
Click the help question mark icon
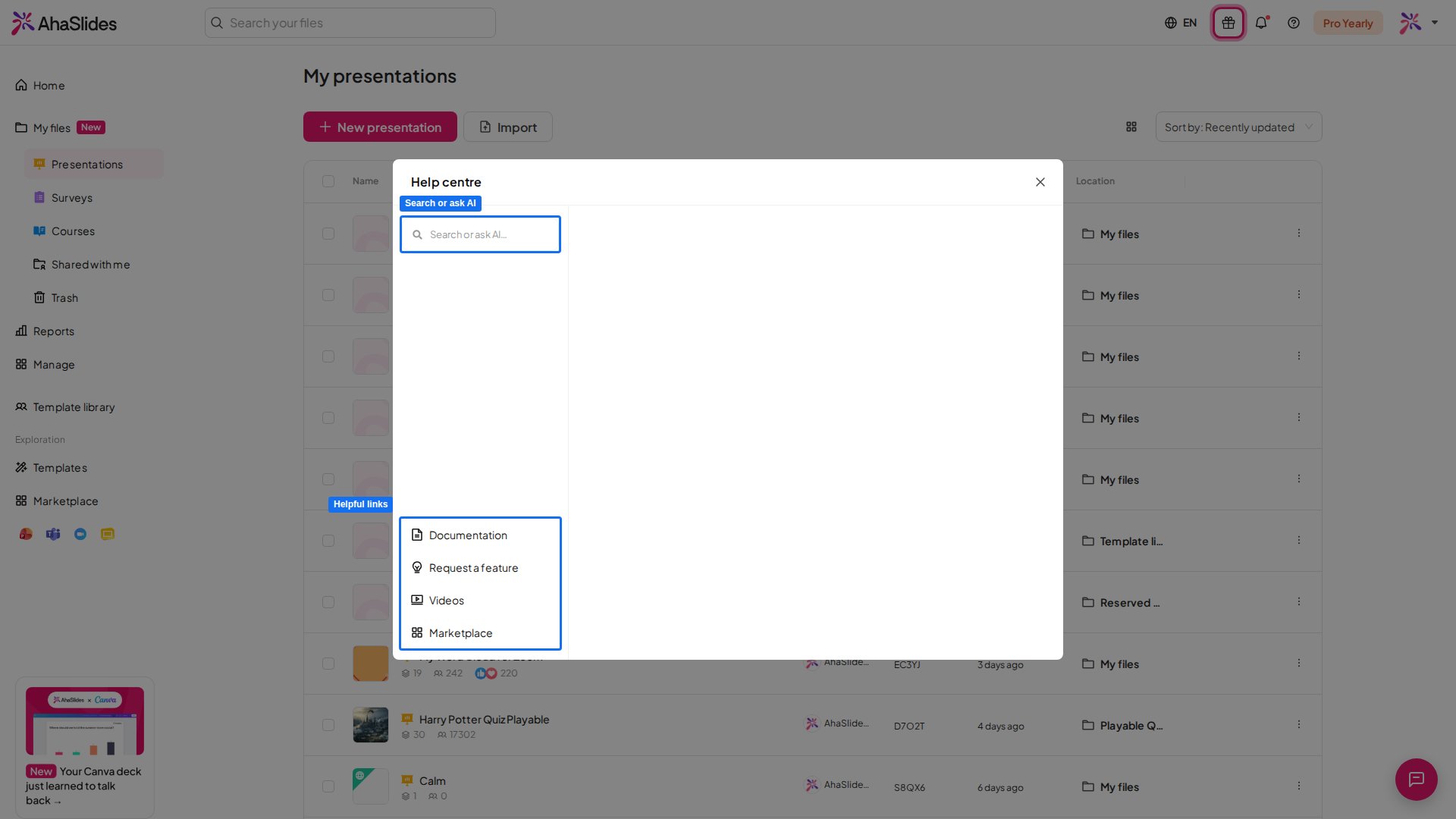coord(1294,23)
